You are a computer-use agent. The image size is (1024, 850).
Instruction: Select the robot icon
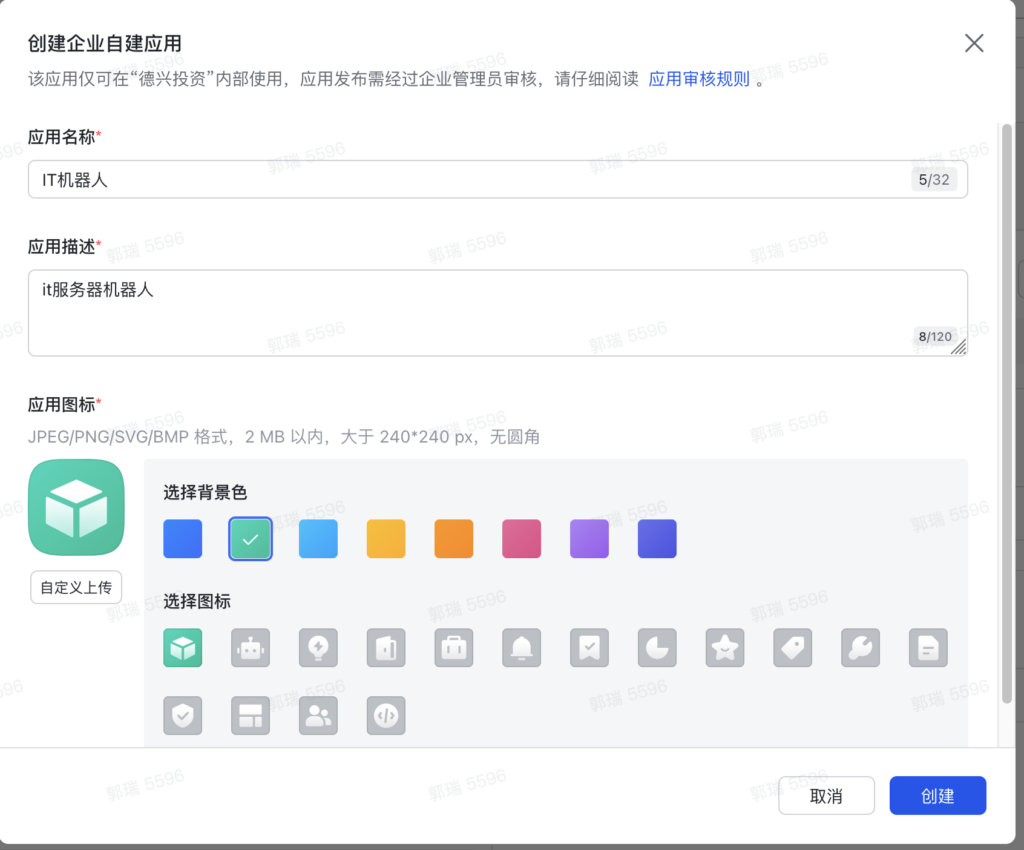pos(250,648)
